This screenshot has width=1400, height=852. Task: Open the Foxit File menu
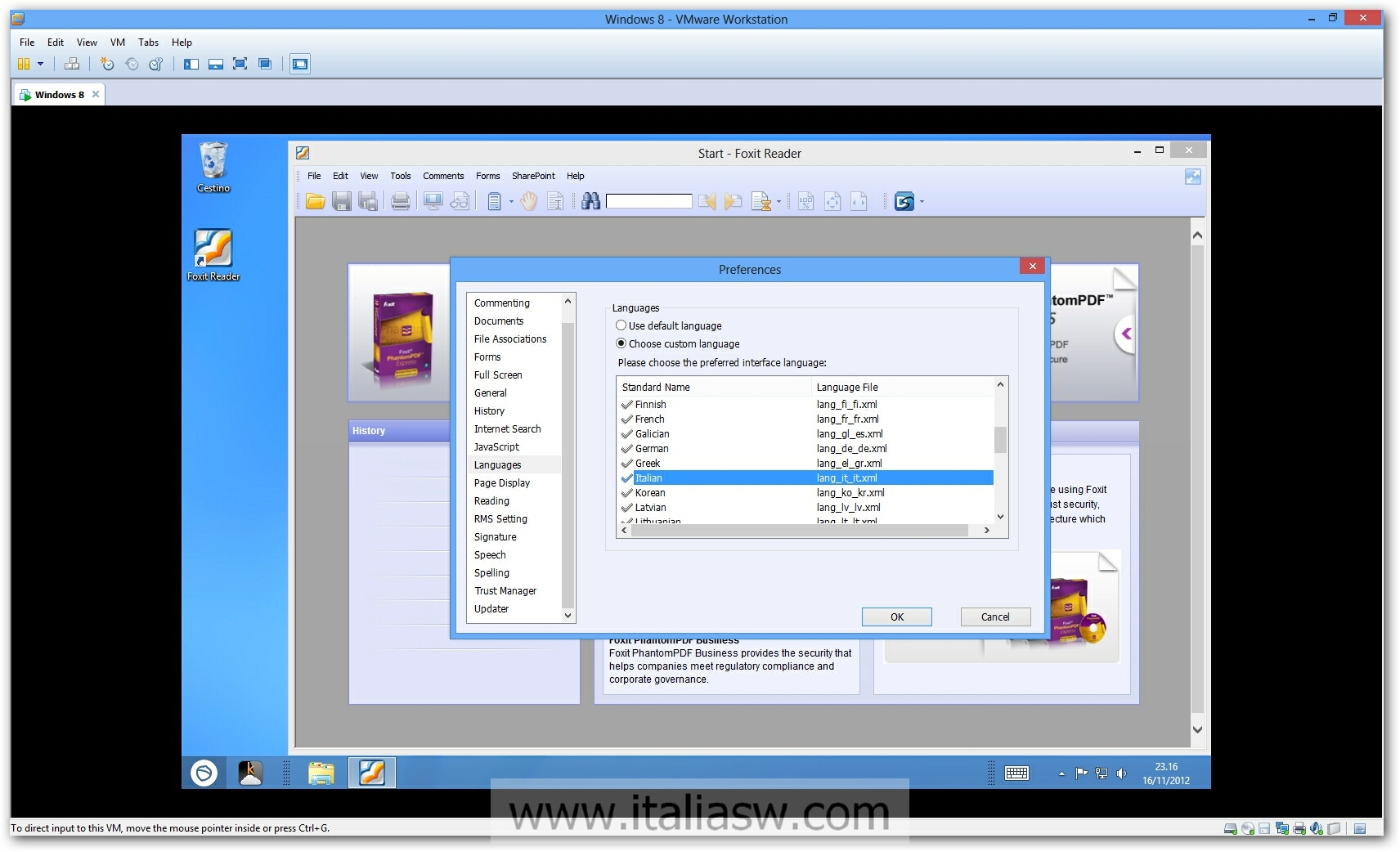pos(314,176)
